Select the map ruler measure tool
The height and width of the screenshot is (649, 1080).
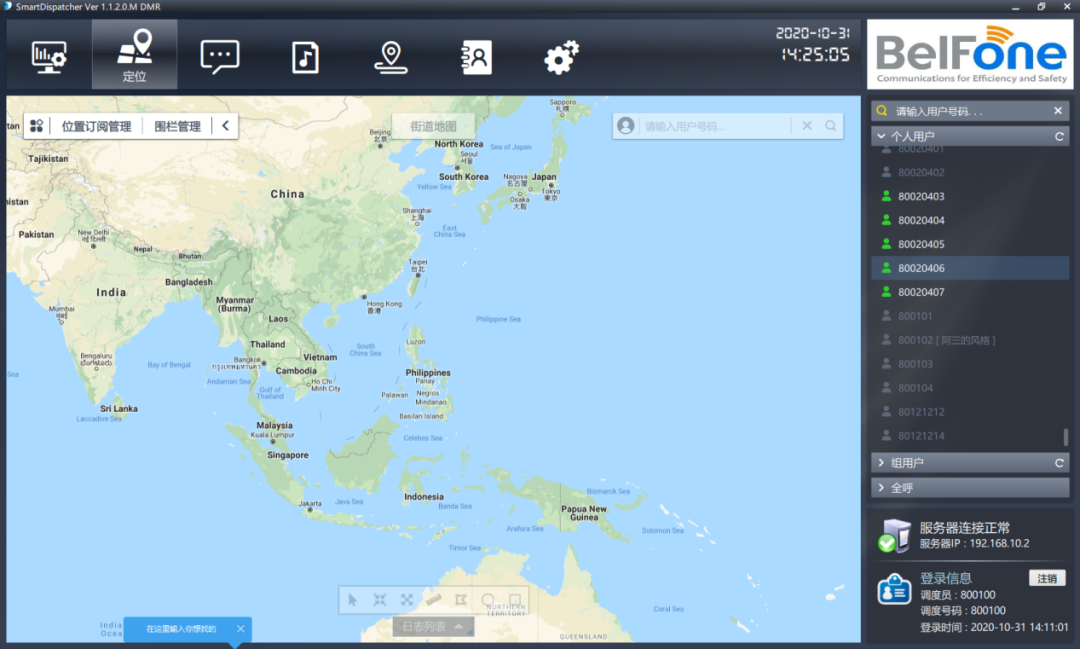[x=434, y=599]
